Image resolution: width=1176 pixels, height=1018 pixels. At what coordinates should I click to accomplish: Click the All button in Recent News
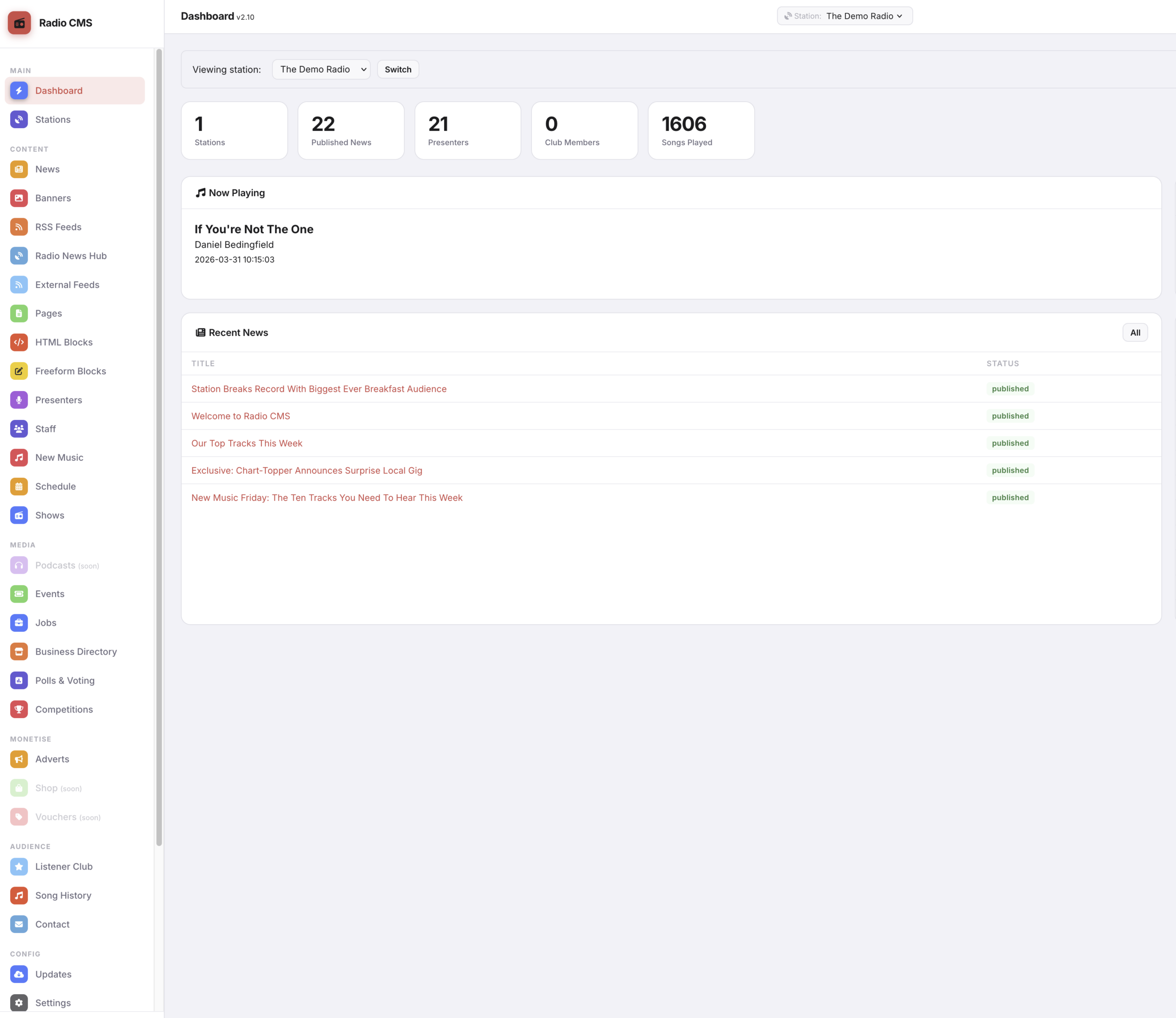[1135, 333]
